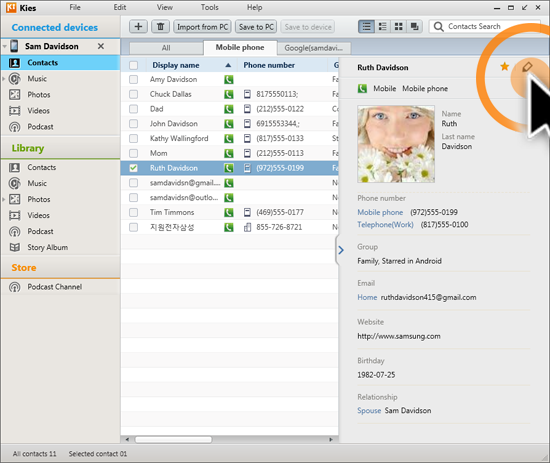This screenshot has height=463, width=550.
Task: Click Import from PC button
Action: pos(202,27)
